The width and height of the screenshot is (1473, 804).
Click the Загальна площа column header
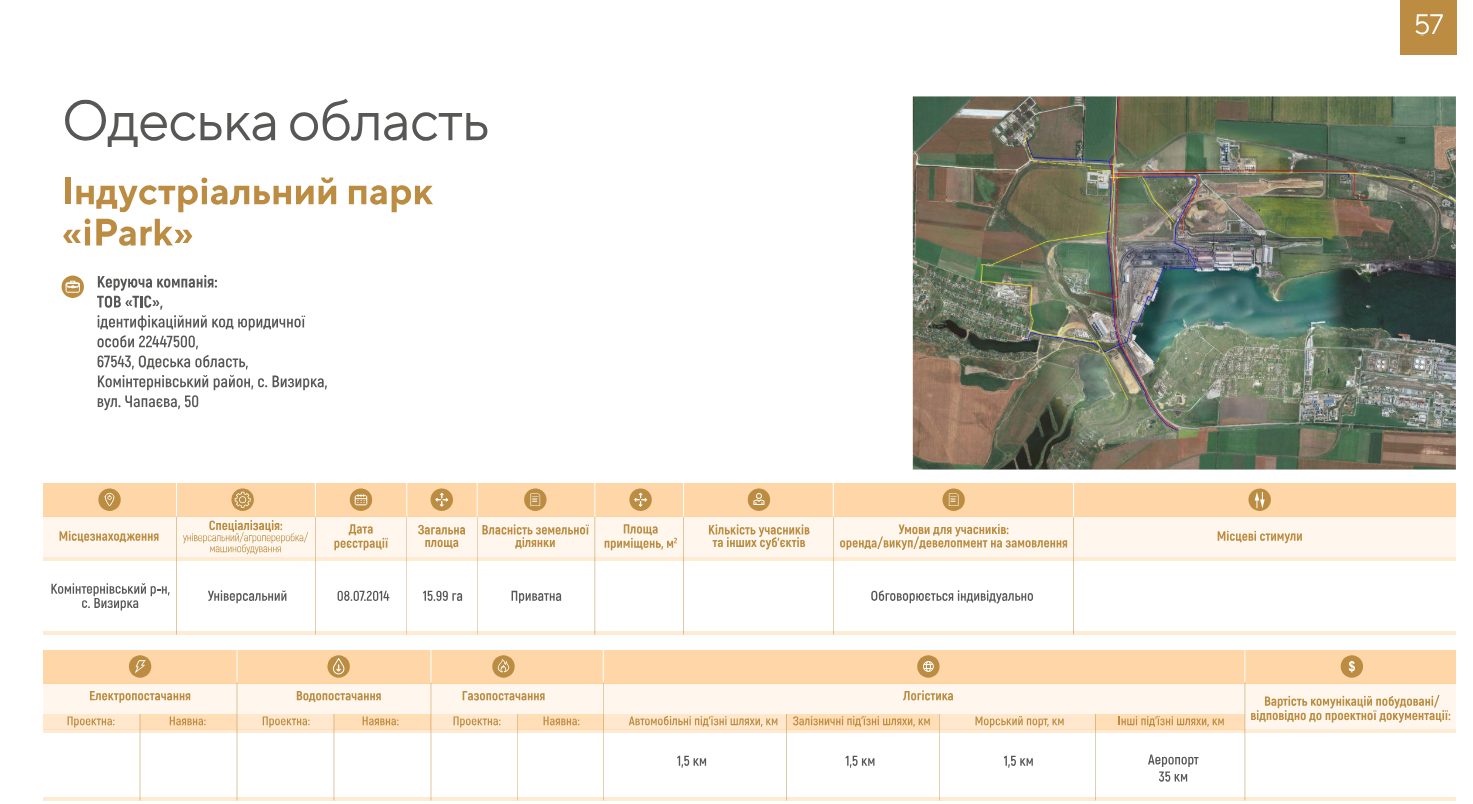pos(441,537)
